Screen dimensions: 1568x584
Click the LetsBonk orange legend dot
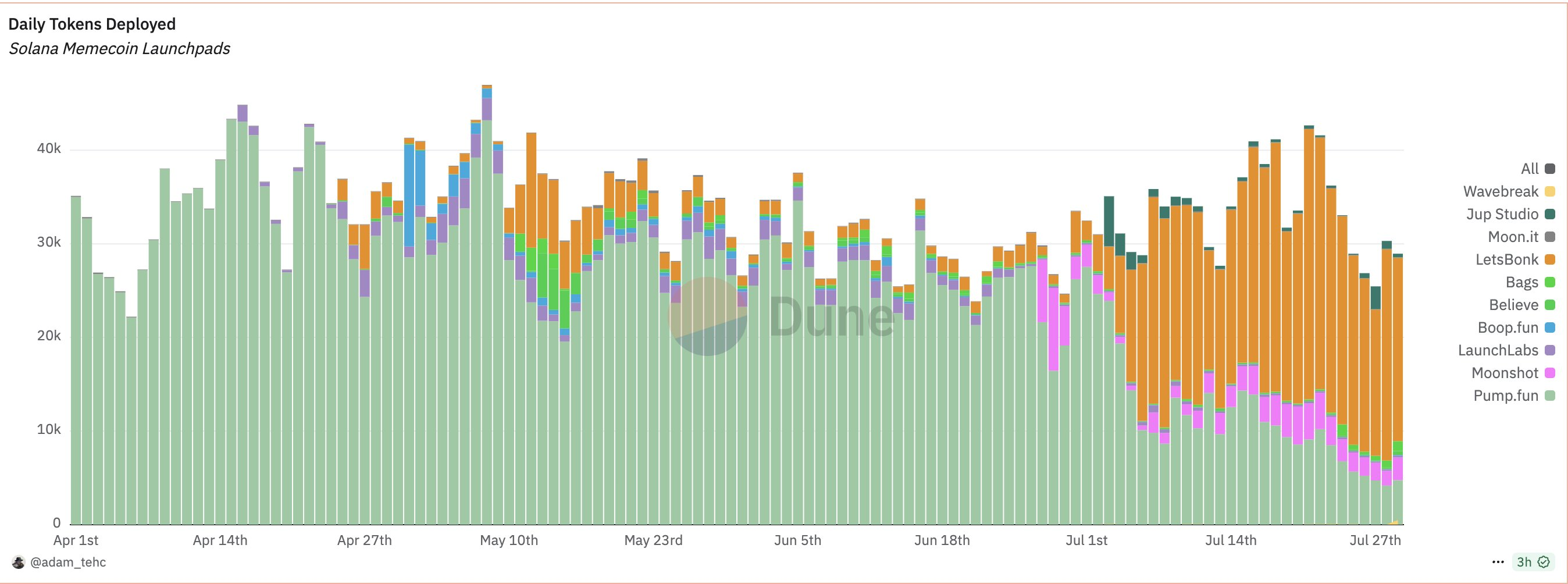pyautogui.click(x=1550, y=259)
